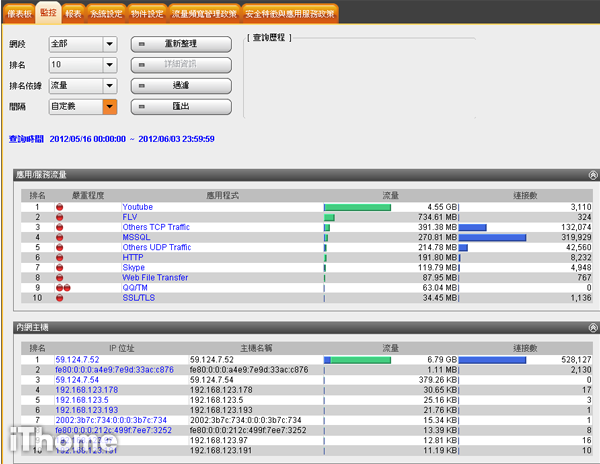Open the 流量頻寬管理政策 tab

[x=204, y=13]
